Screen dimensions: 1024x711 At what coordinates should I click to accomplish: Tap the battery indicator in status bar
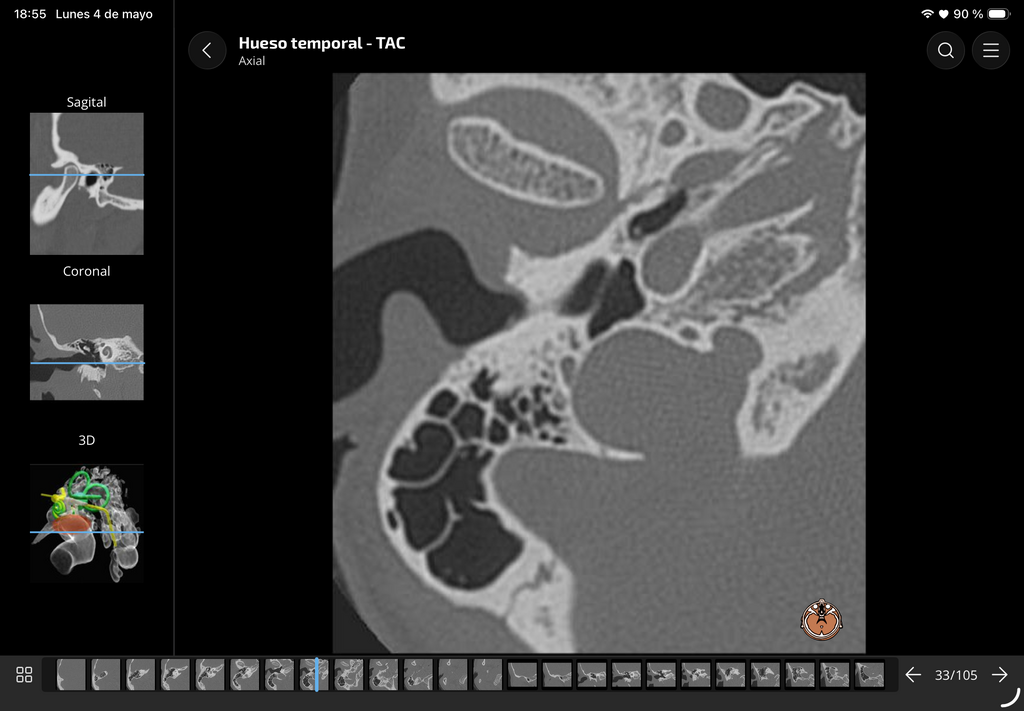(999, 14)
